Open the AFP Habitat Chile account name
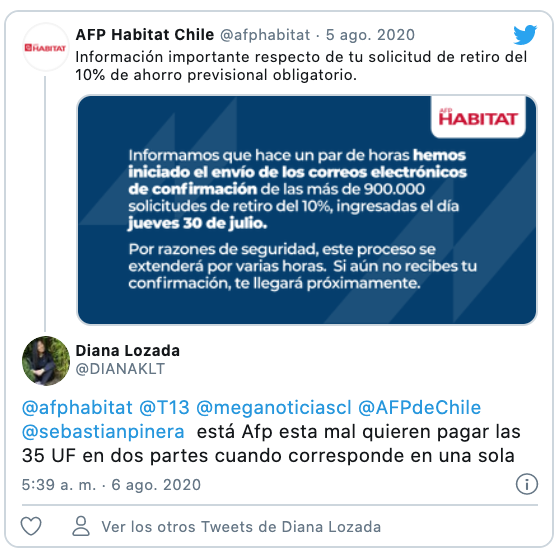 point(145,35)
